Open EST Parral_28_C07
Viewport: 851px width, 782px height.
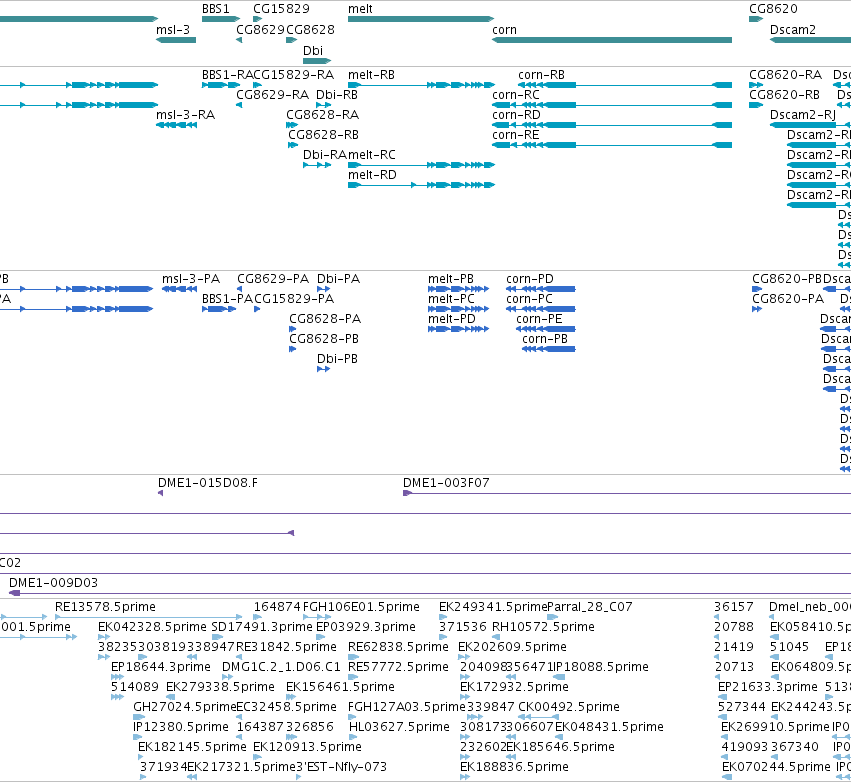590,607
